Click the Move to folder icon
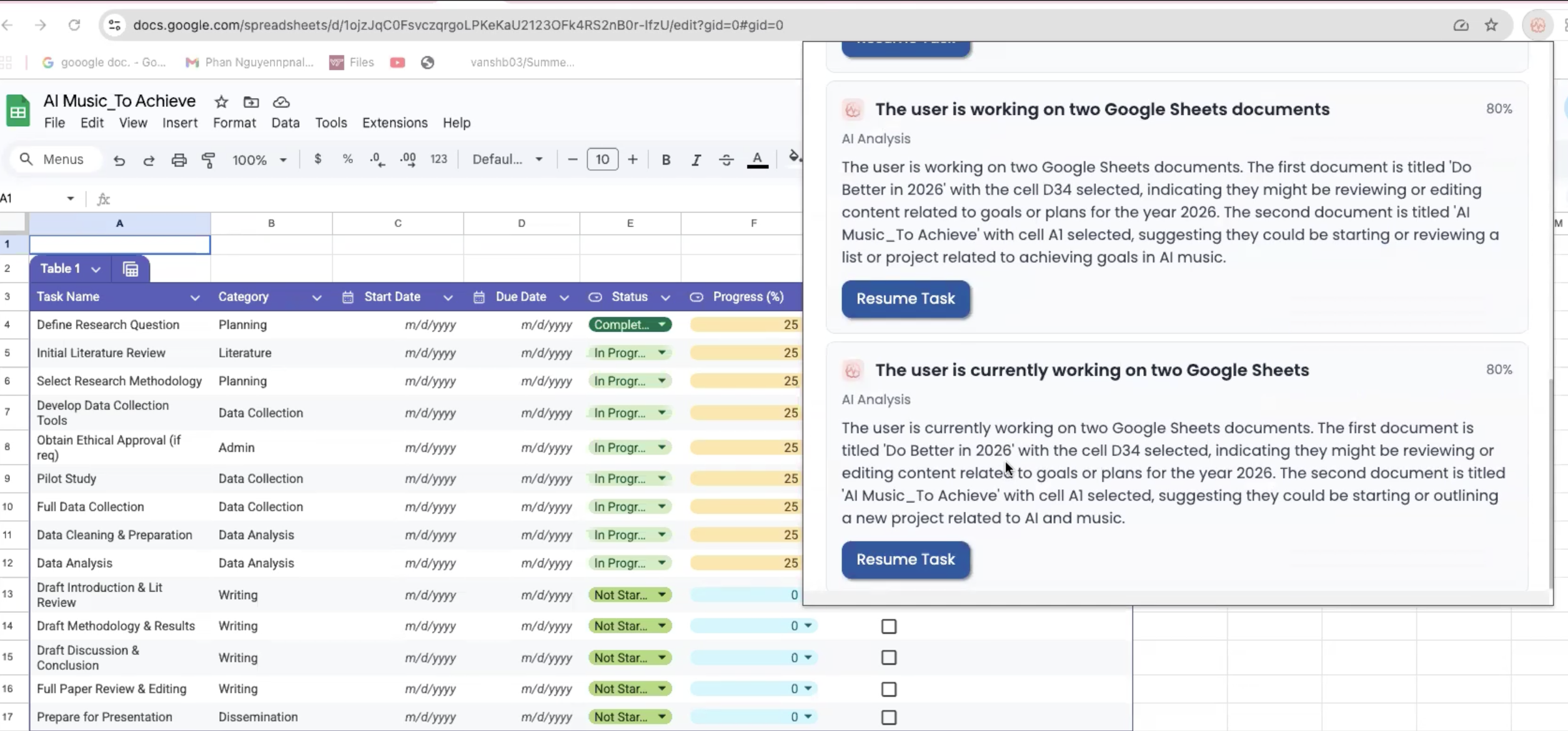This screenshot has height=731, width=1568. 251,102
